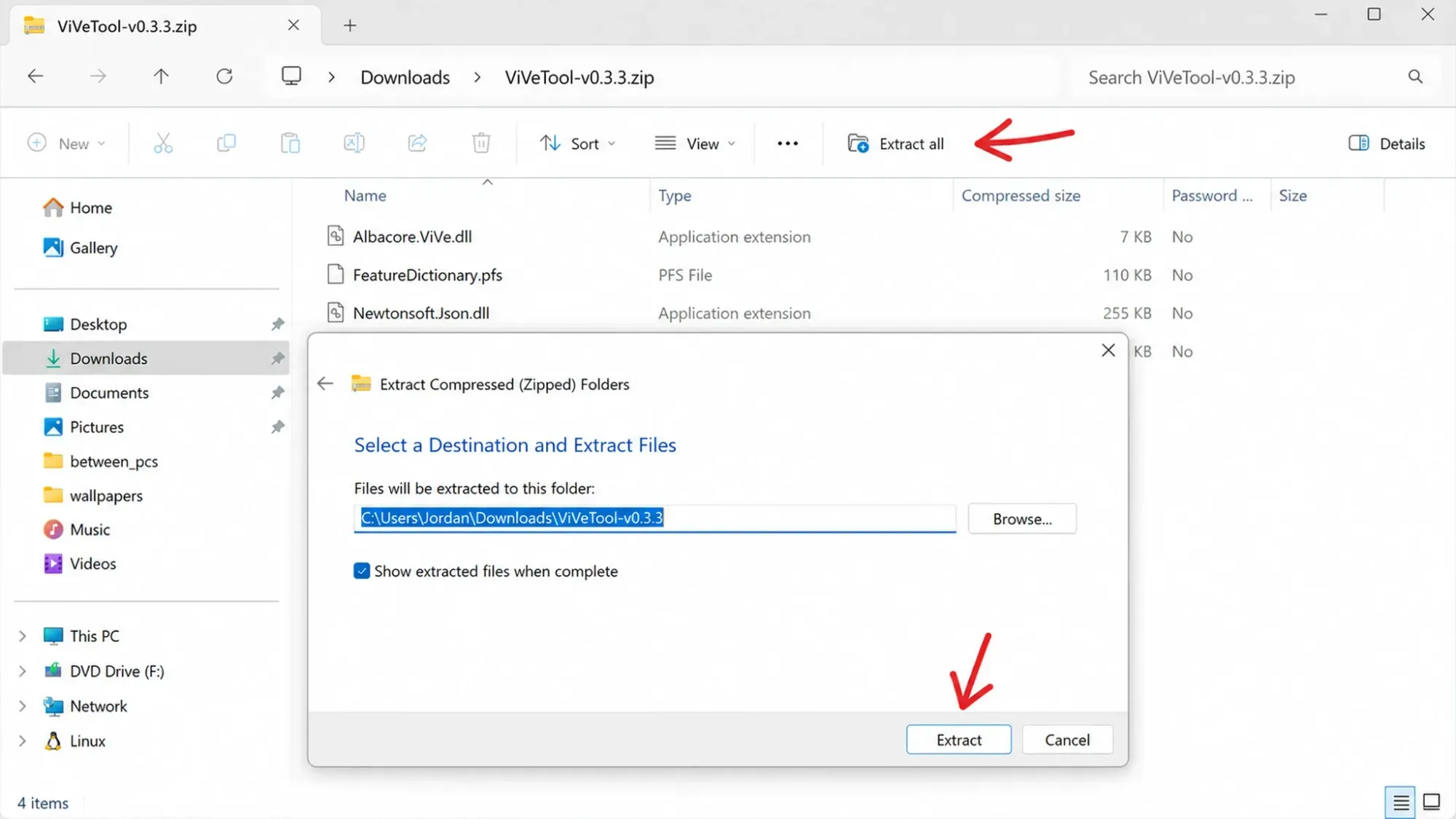Click the Extract all button
The height and width of the screenshot is (819, 1456).
click(x=895, y=143)
